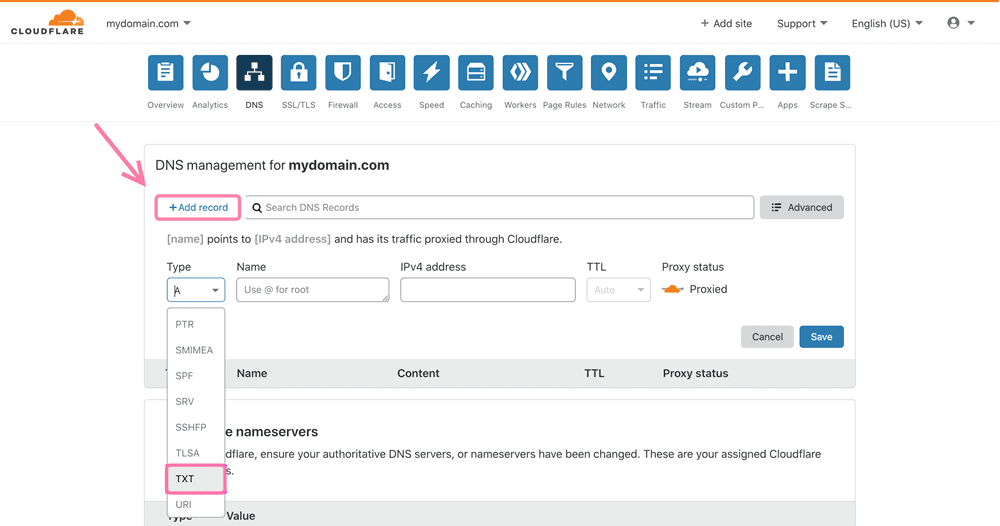
Task: Save the new DNS record
Action: (x=821, y=337)
